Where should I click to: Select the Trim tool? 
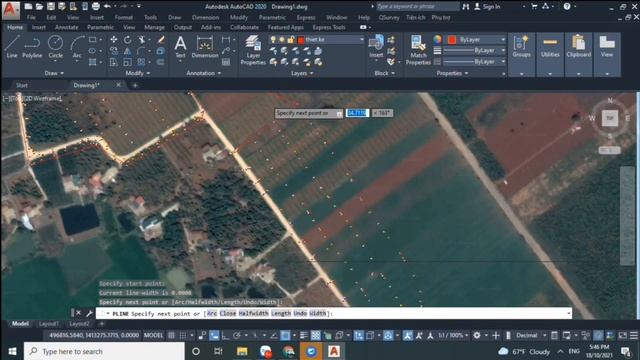click(141, 39)
